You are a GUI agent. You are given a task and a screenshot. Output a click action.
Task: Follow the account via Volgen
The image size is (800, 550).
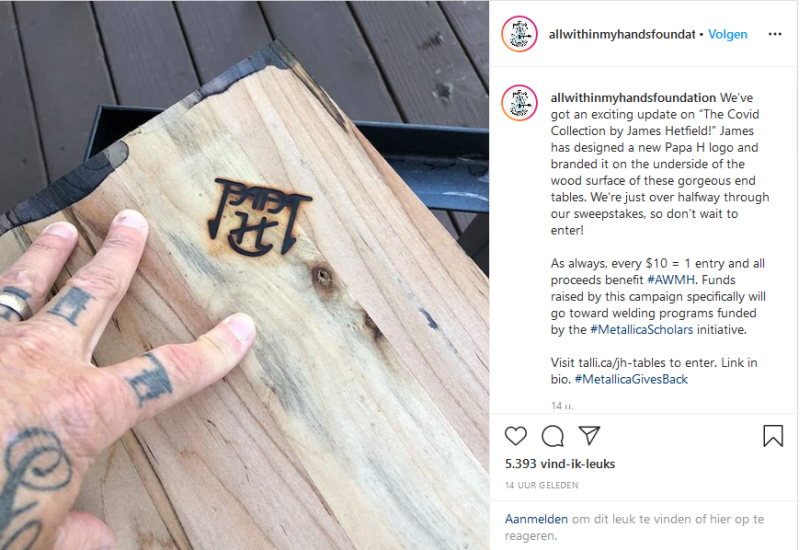(x=728, y=34)
